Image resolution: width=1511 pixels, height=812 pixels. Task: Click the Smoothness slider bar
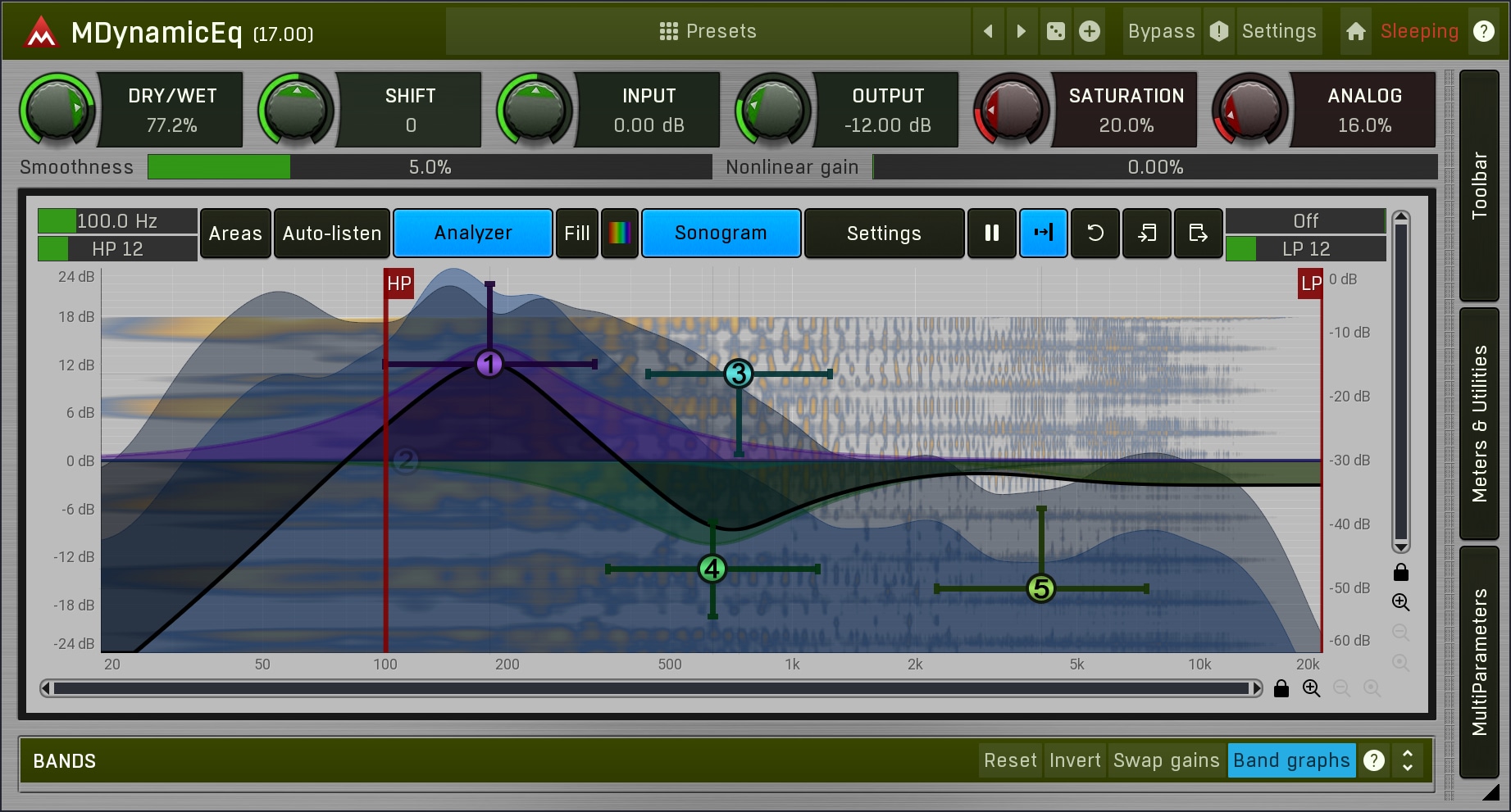[430, 167]
